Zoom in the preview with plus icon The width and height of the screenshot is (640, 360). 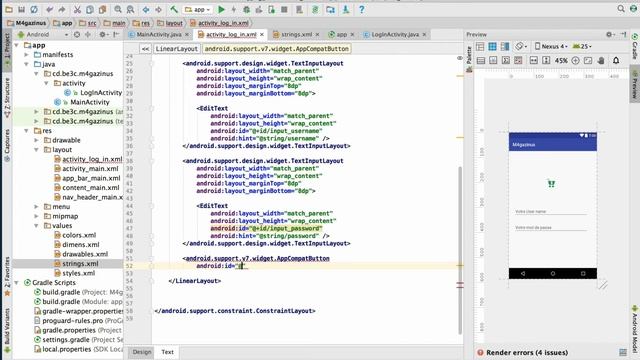576,60
